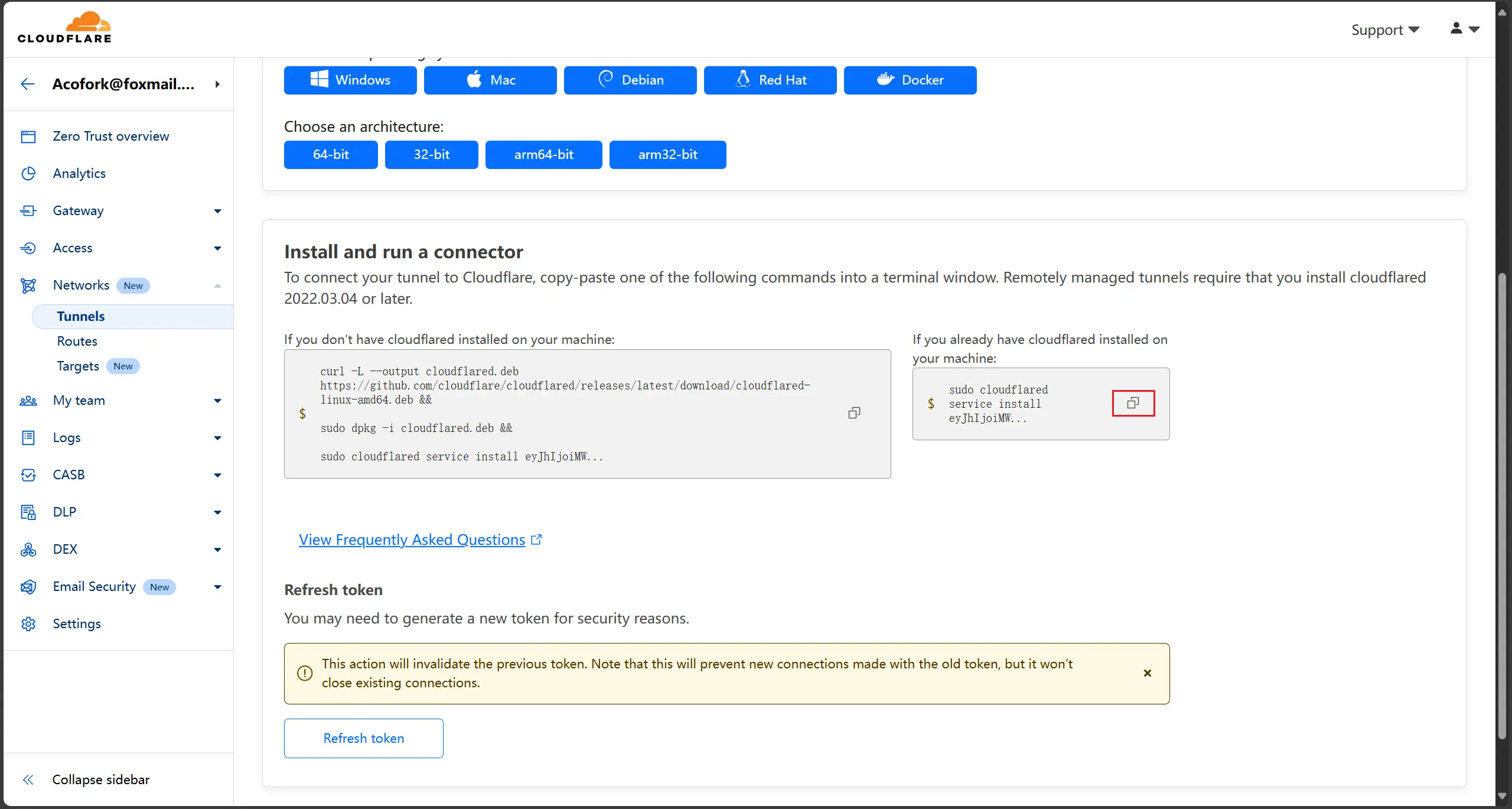Click the Zero Trust overview icon

pyautogui.click(x=28, y=137)
